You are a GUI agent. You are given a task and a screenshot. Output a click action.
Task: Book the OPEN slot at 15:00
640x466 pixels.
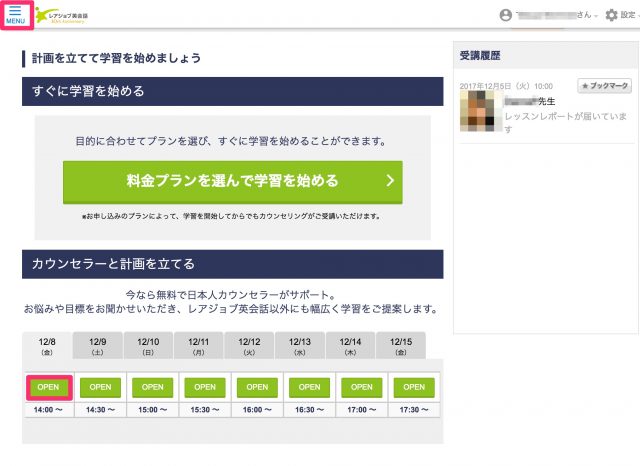pos(153,387)
